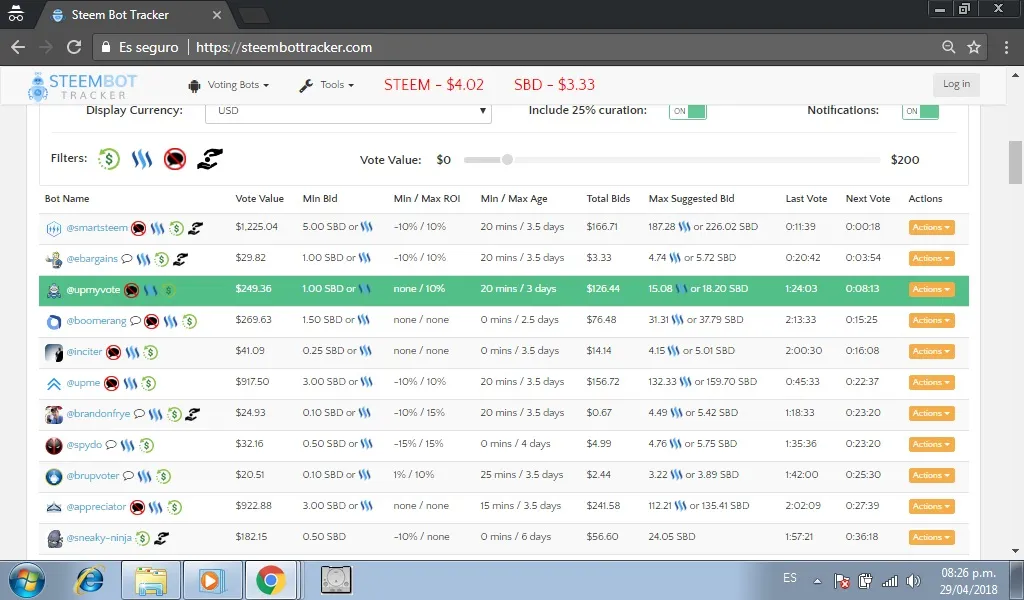Click the boomerang bot avatar icon
This screenshot has height=600, width=1024.
(54, 321)
